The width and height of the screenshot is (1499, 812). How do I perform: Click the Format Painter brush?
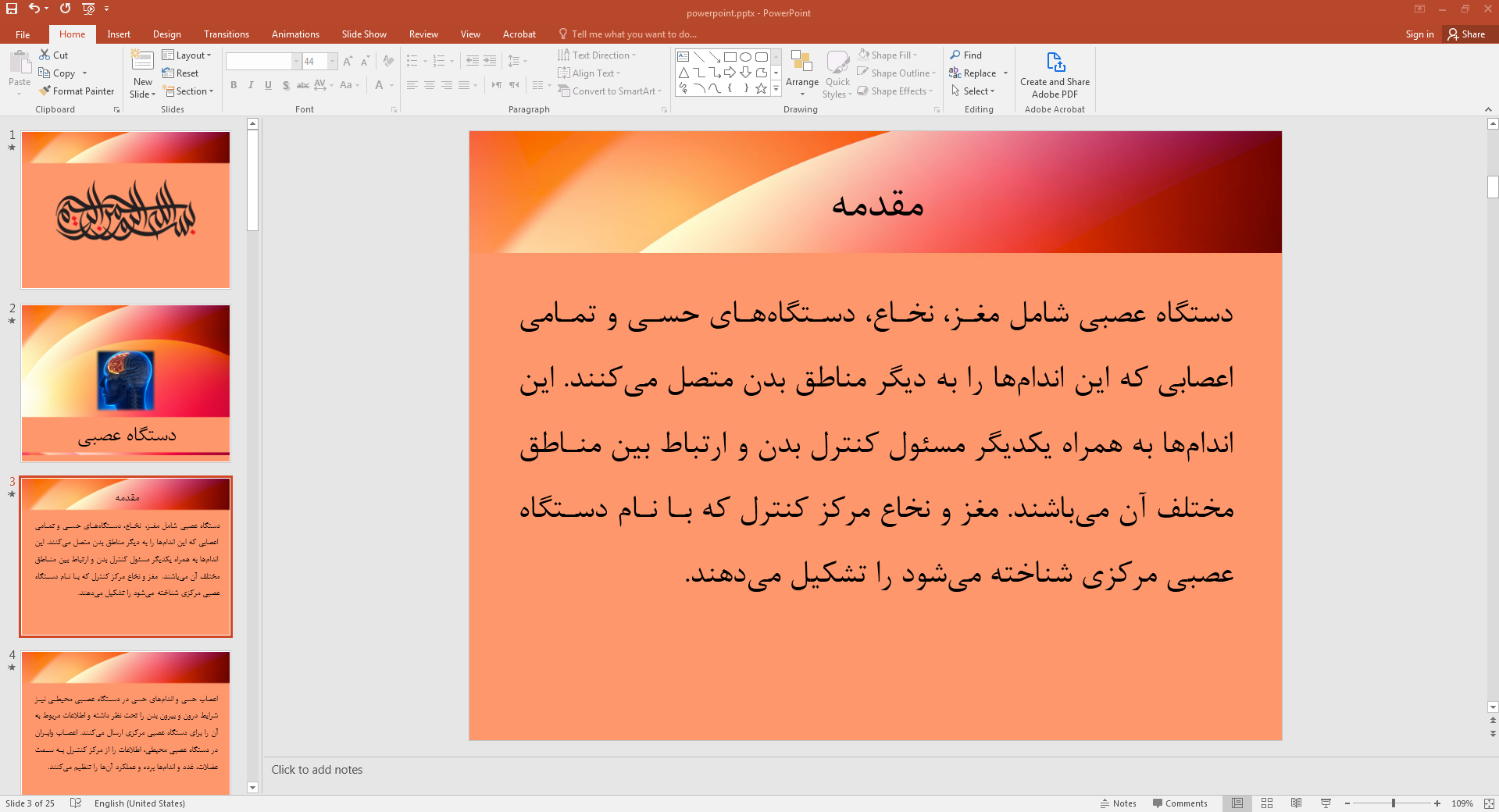pyautogui.click(x=77, y=91)
